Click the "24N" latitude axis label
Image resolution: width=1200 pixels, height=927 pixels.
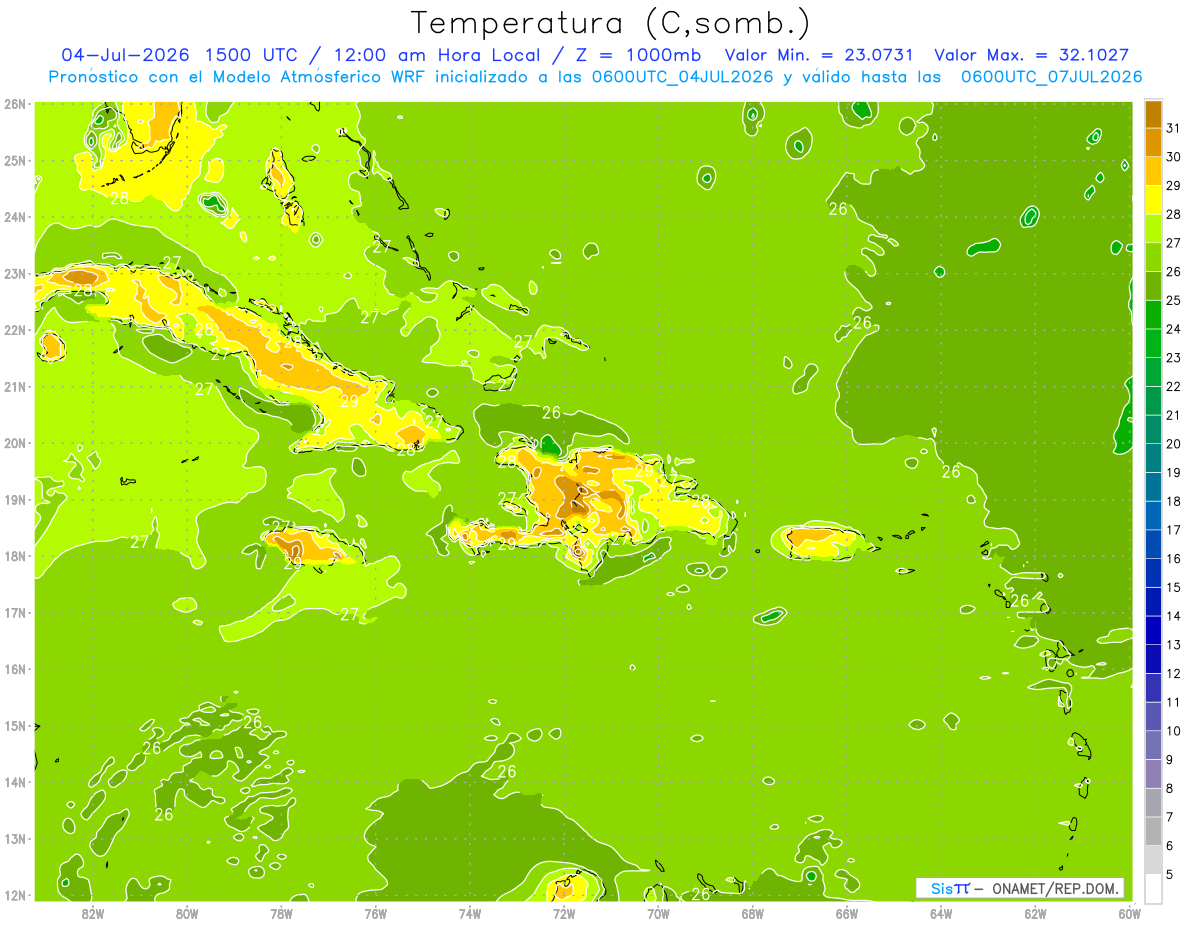point(15,217)
